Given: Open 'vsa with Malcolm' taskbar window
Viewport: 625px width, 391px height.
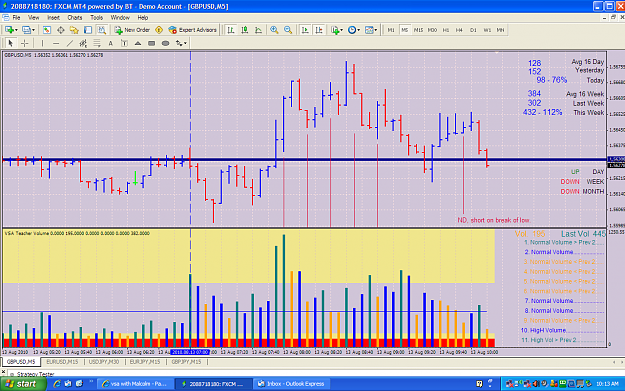Looking at the screenshot, I should [x=136, y=384].
